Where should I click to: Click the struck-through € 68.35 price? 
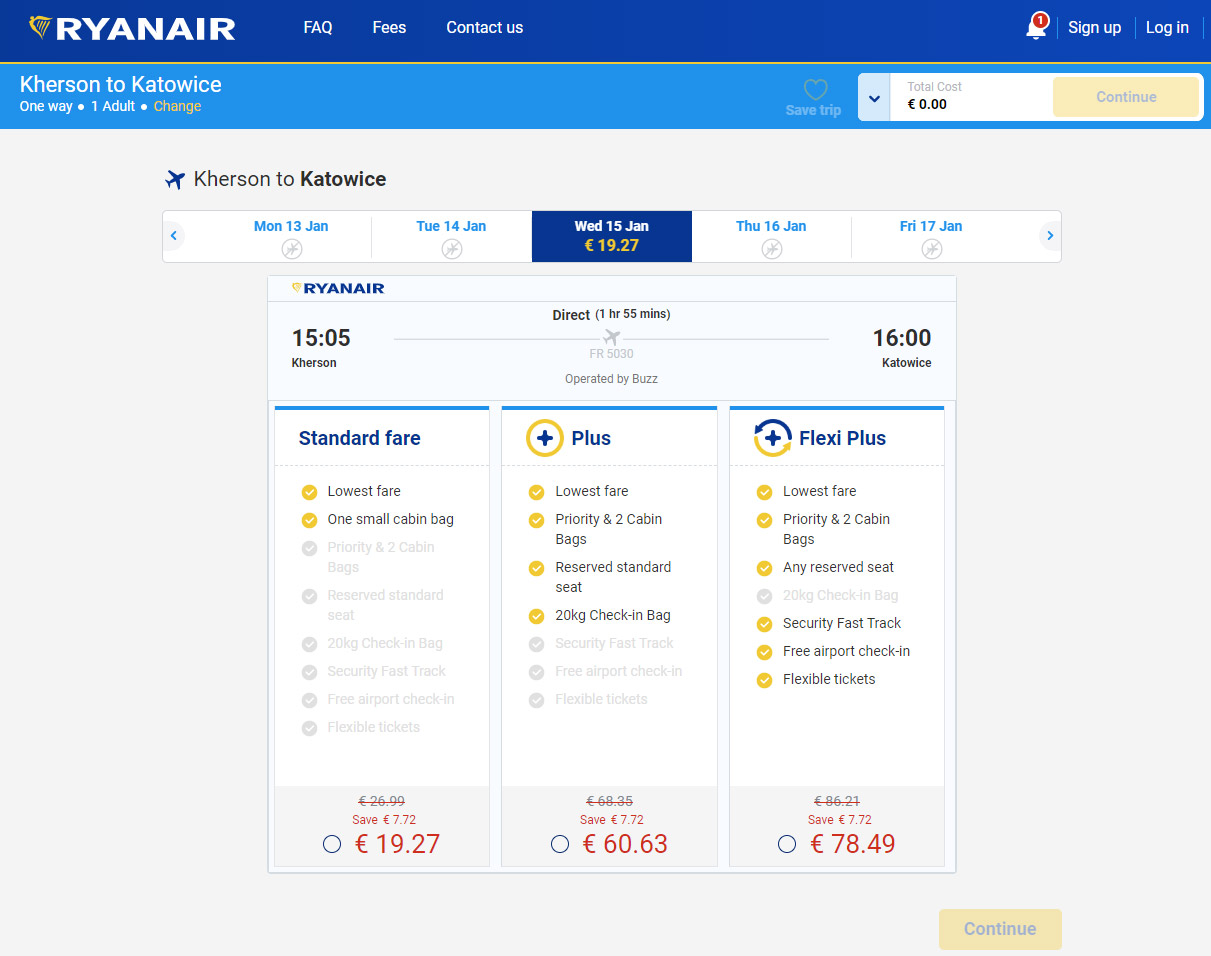609,801
